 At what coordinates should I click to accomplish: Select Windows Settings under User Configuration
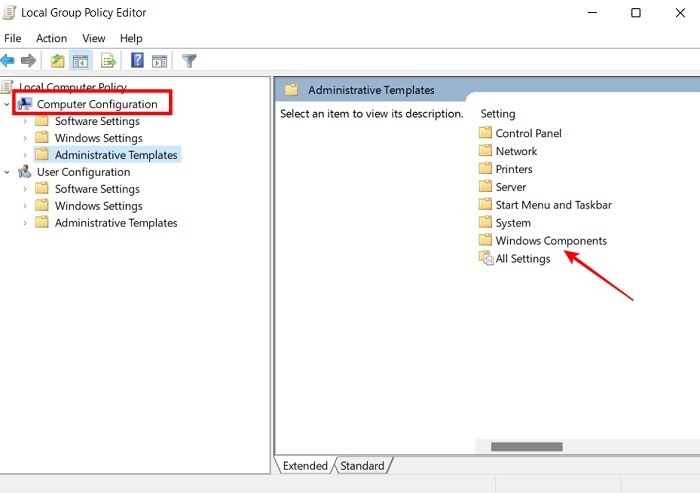pos(98,206)
